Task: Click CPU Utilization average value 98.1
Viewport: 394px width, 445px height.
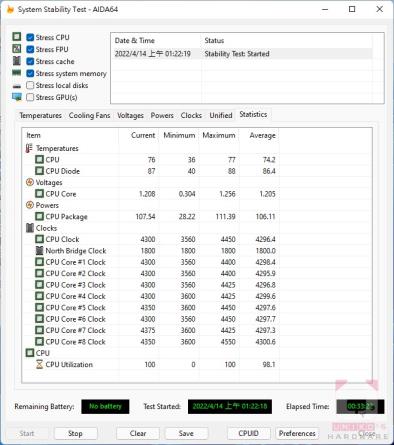Action: point(269,364)
